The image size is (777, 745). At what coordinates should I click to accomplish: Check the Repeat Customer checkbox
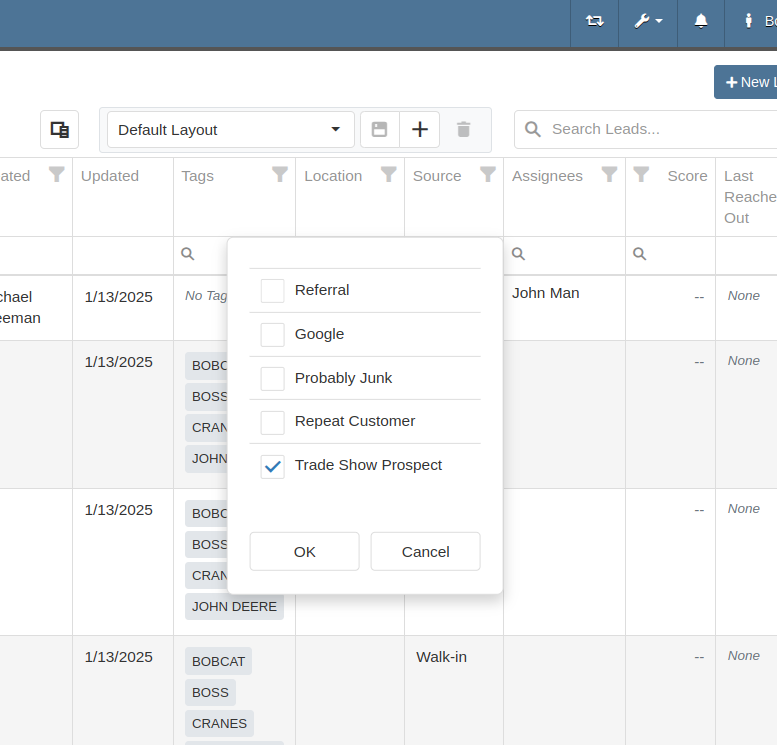[x=273, y=422]
